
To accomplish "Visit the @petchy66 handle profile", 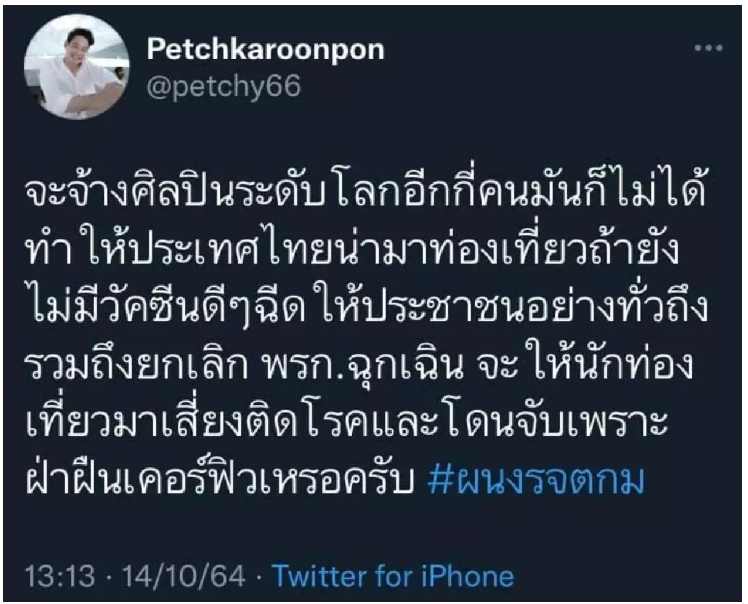I will [x=224, y=87].
